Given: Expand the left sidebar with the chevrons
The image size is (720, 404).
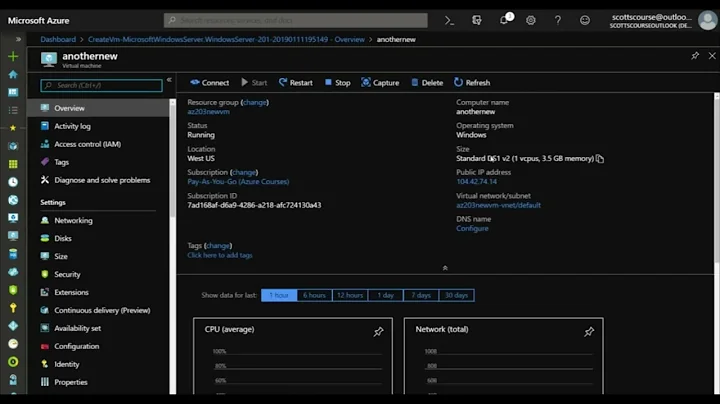Looking at the screenshot, I should [x=18, y=39].
